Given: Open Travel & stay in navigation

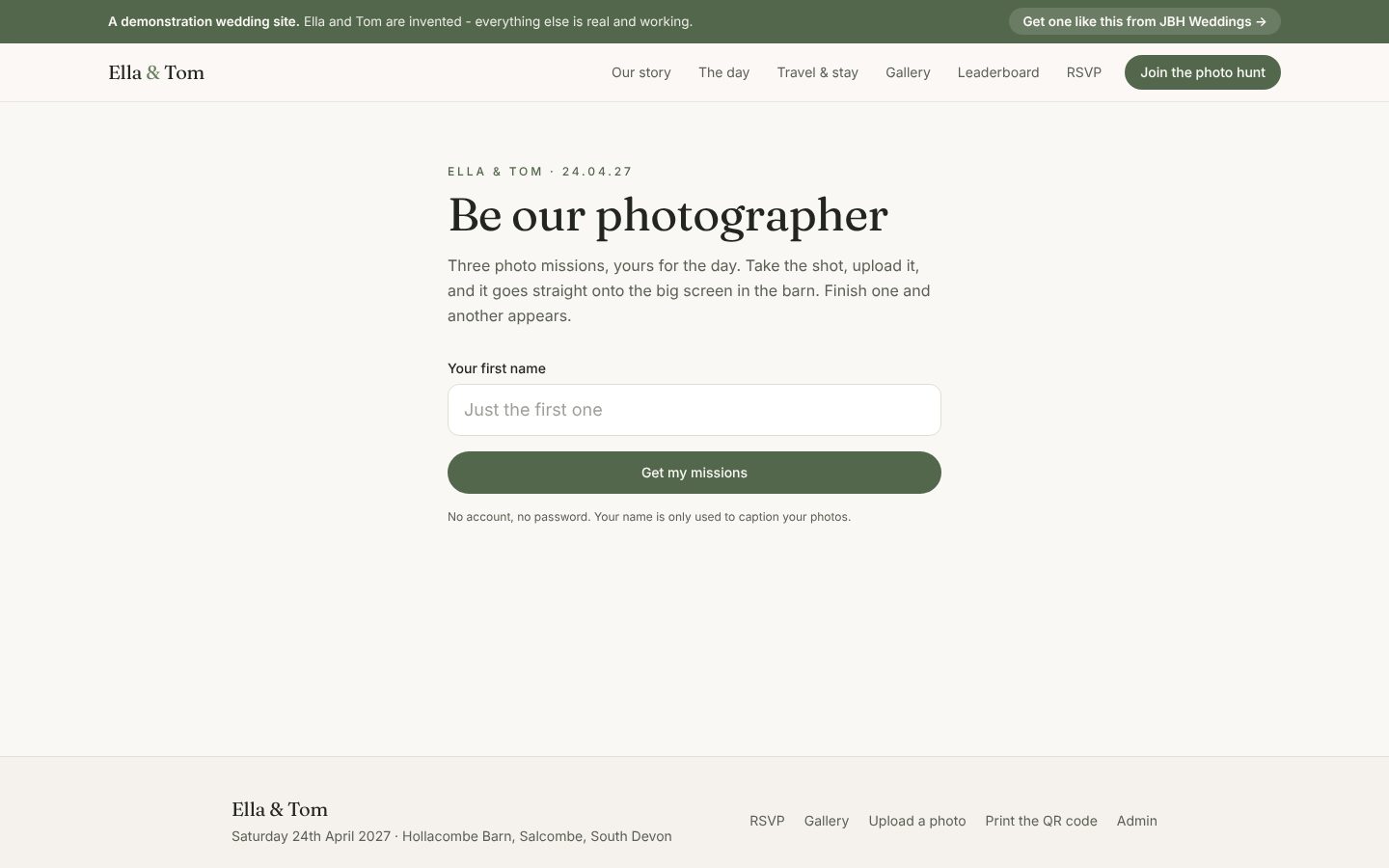Looking at the screenshot, I should [x=817, y=72].
